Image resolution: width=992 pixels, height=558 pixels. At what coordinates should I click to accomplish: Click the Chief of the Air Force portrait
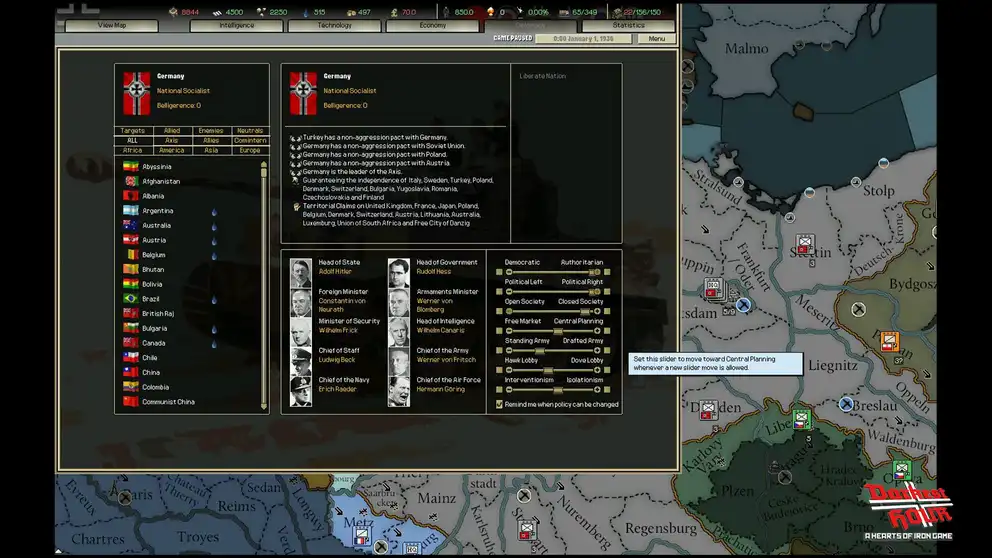[x=399, y=390]
